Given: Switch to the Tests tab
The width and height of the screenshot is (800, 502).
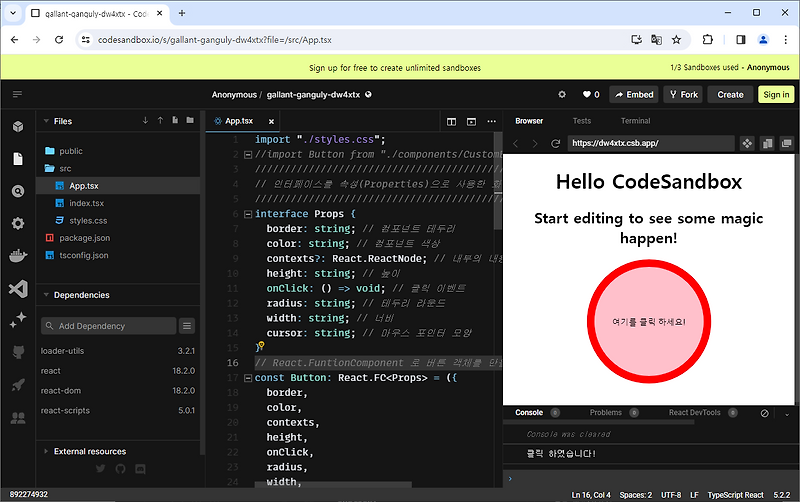Looking at the screenshot, I should (582, 121).
